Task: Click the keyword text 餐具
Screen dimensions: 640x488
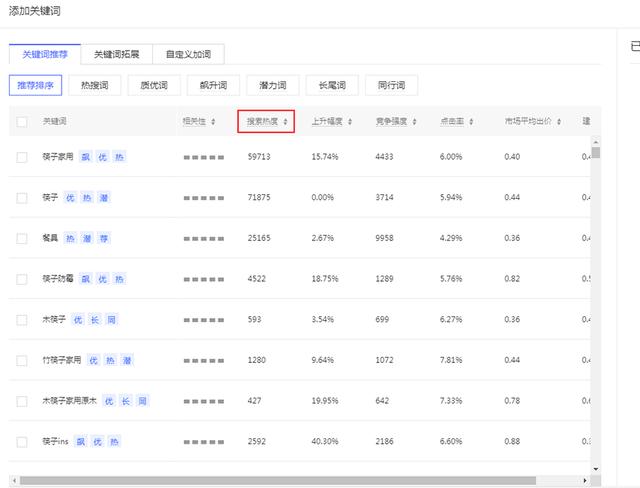Action: (x=50, y=238)
